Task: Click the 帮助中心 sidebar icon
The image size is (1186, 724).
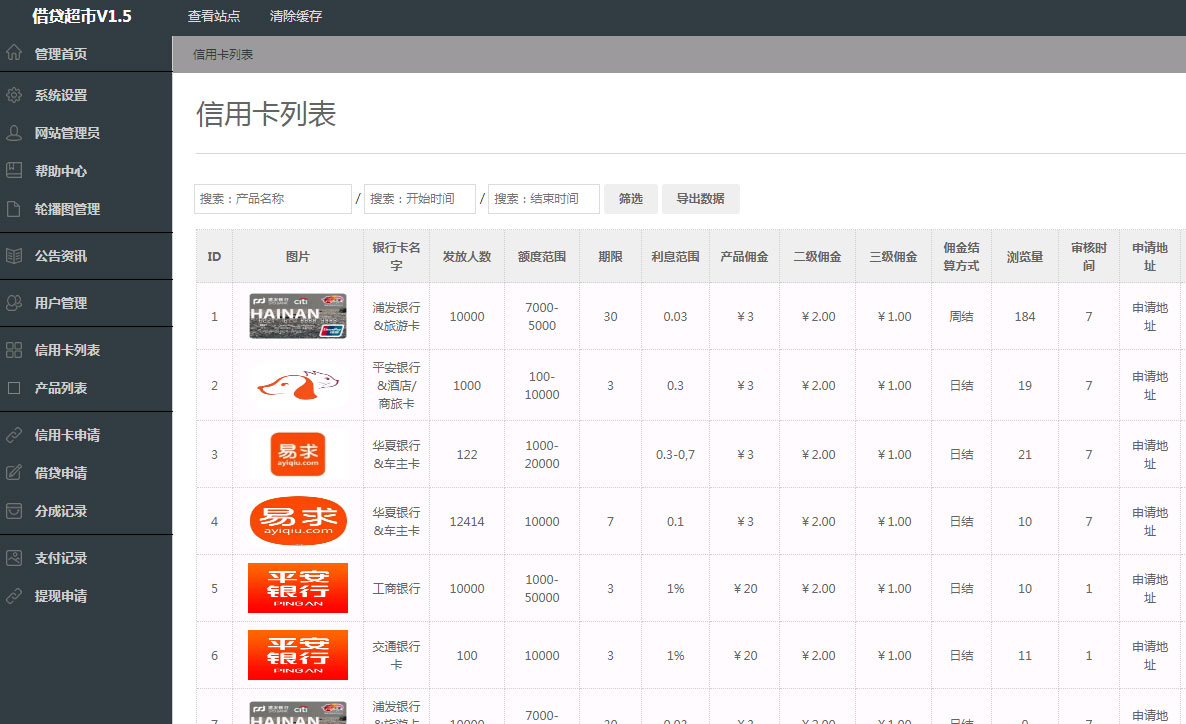Action: tap(14, 171)
